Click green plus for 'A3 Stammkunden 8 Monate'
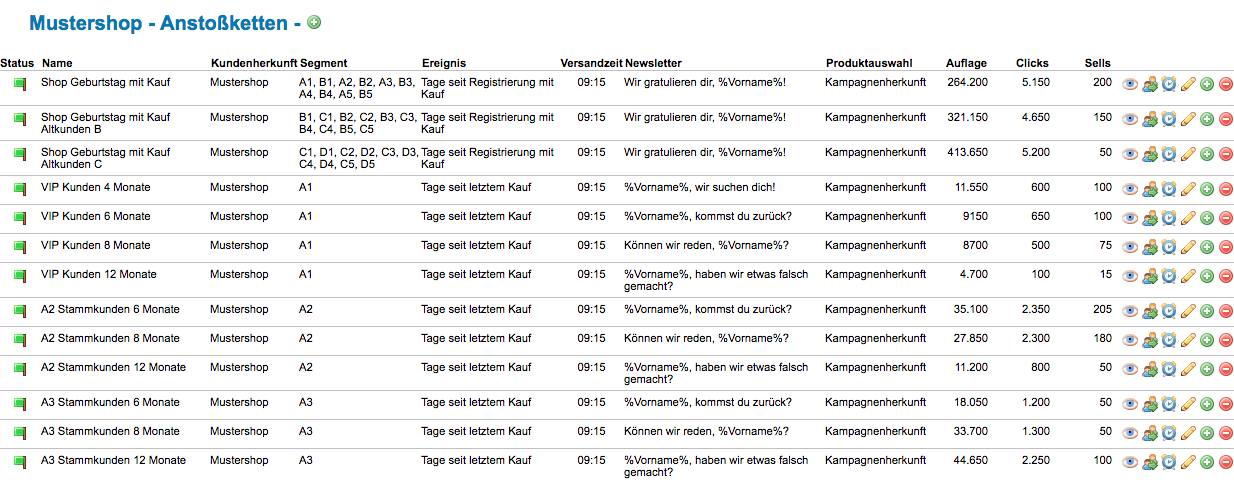 [1207, 433]
